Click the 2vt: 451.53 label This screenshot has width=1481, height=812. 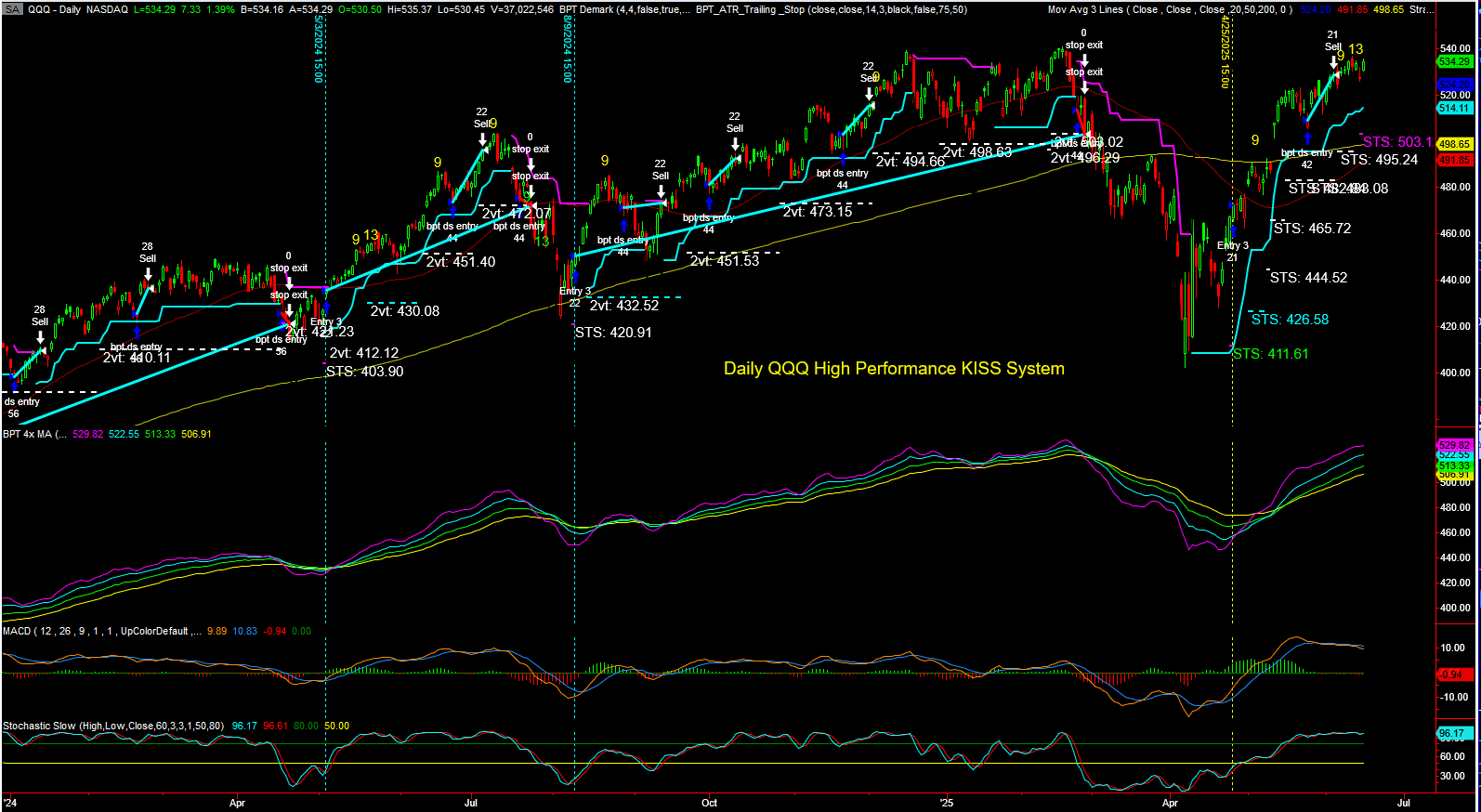(725, 261)
